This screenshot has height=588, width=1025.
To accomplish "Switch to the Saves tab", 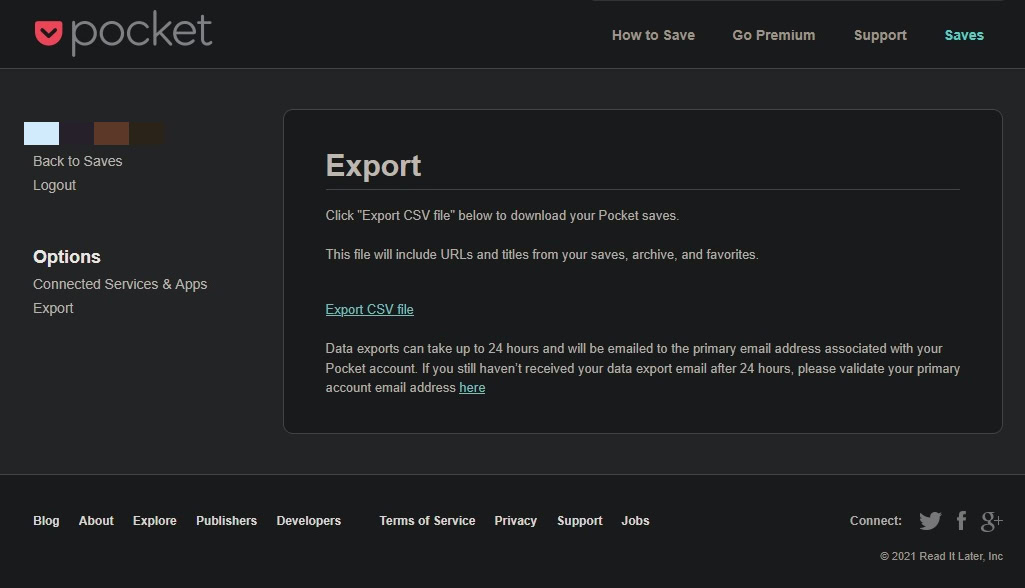I will (964, 35).
